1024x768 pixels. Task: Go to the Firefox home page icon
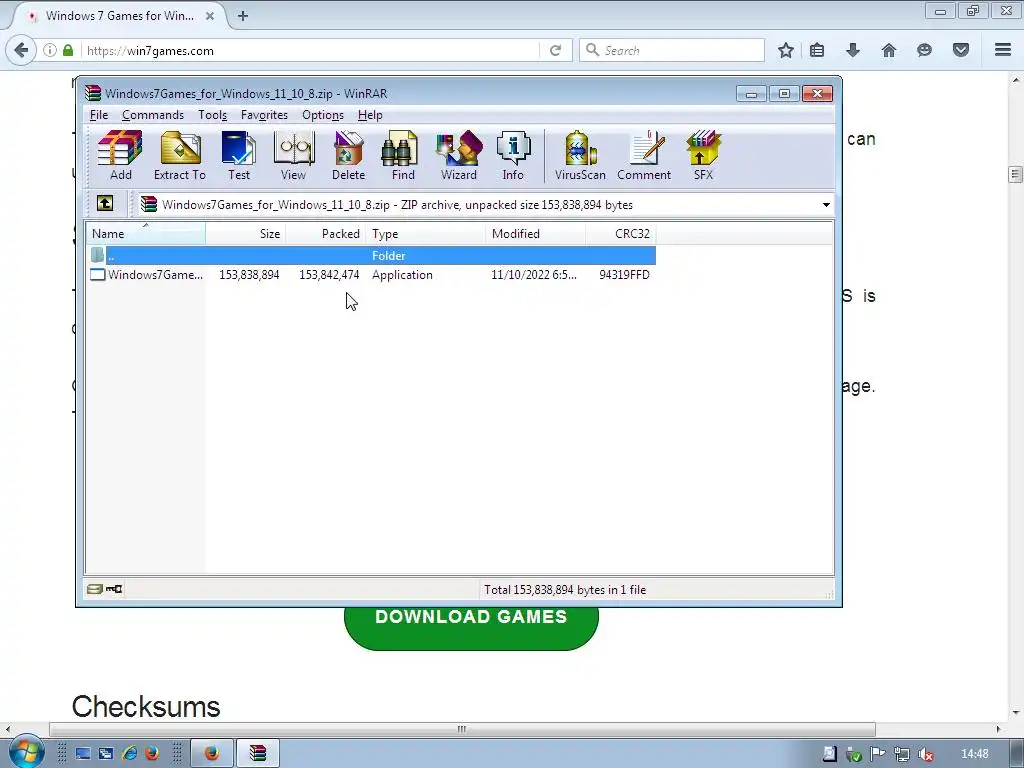(888, 50)
